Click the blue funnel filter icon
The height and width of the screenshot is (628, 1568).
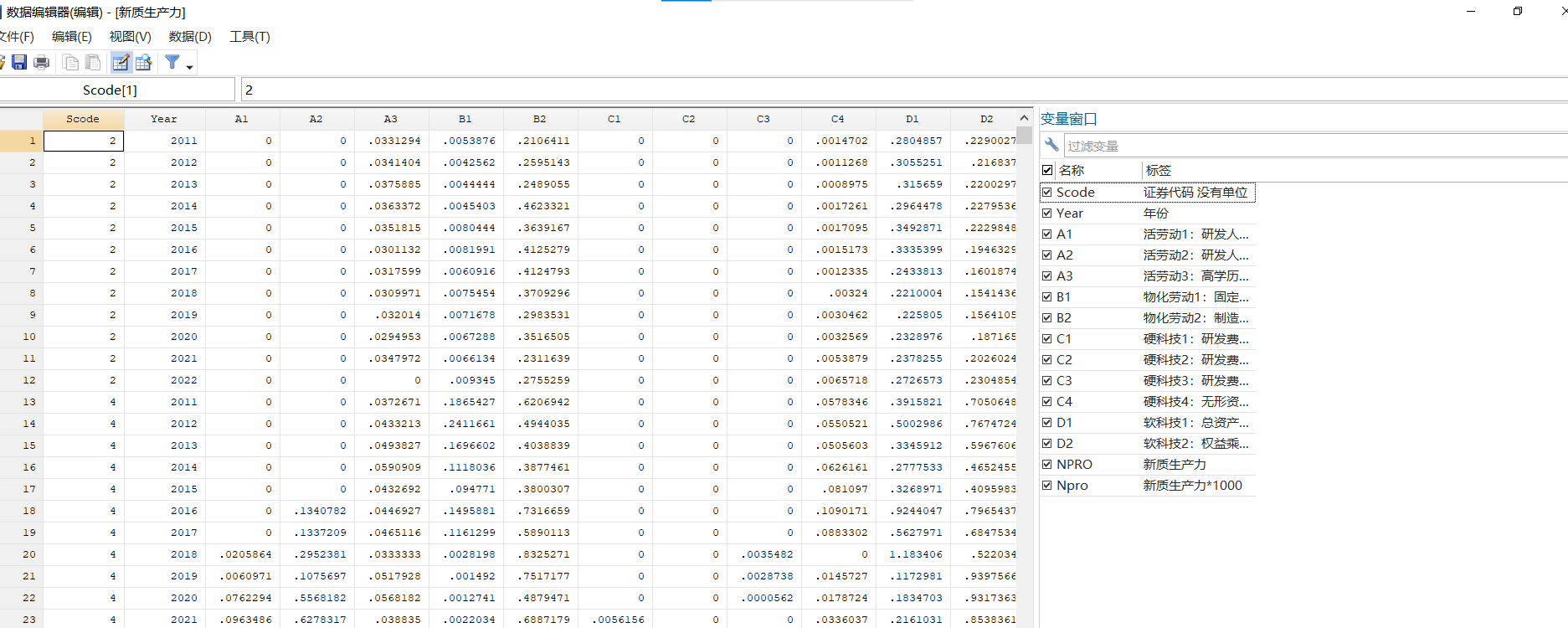(172, 62)
